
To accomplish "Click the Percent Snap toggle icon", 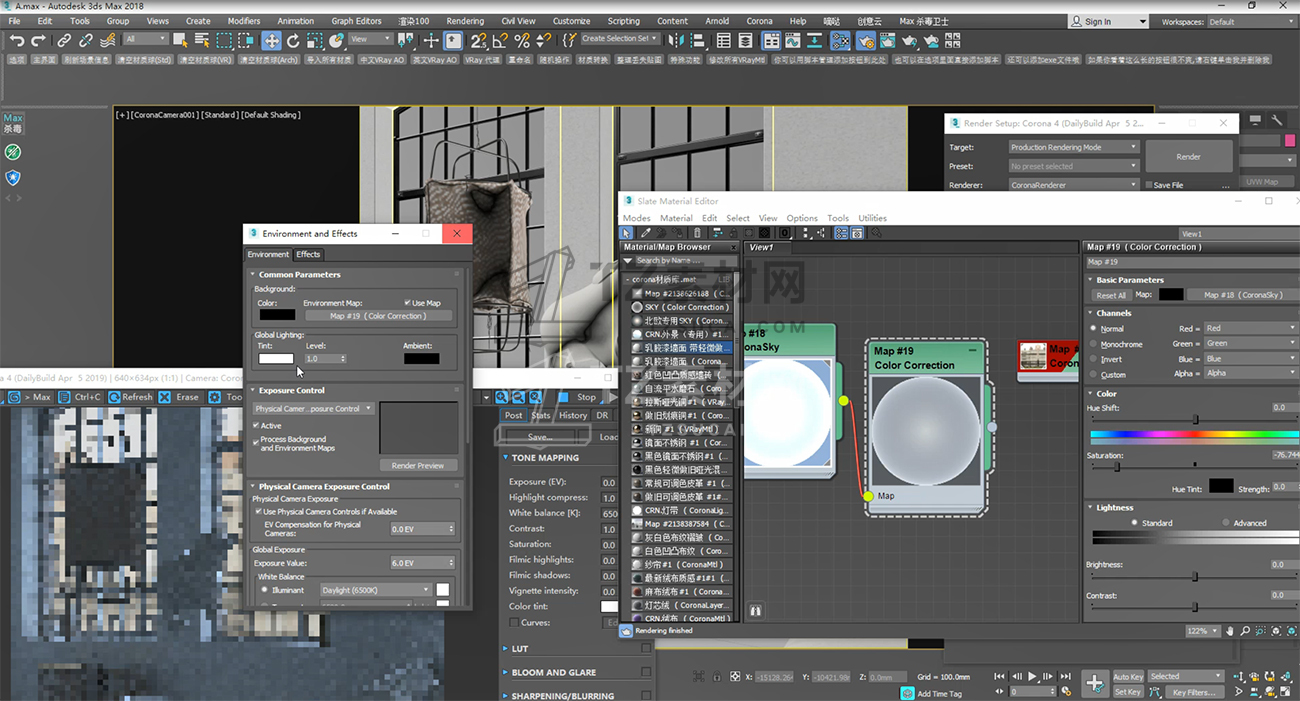I will click(522, 40).
